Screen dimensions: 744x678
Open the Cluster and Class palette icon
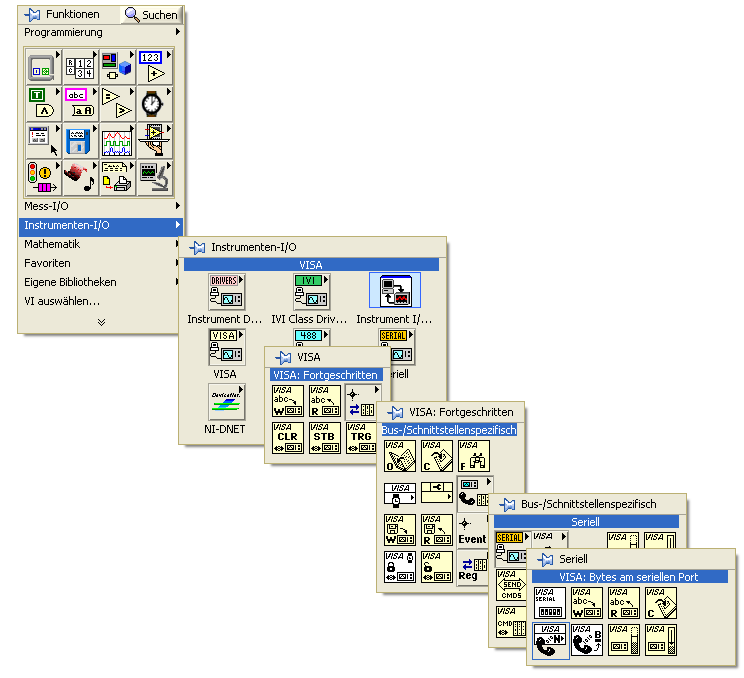pos(117,67)
